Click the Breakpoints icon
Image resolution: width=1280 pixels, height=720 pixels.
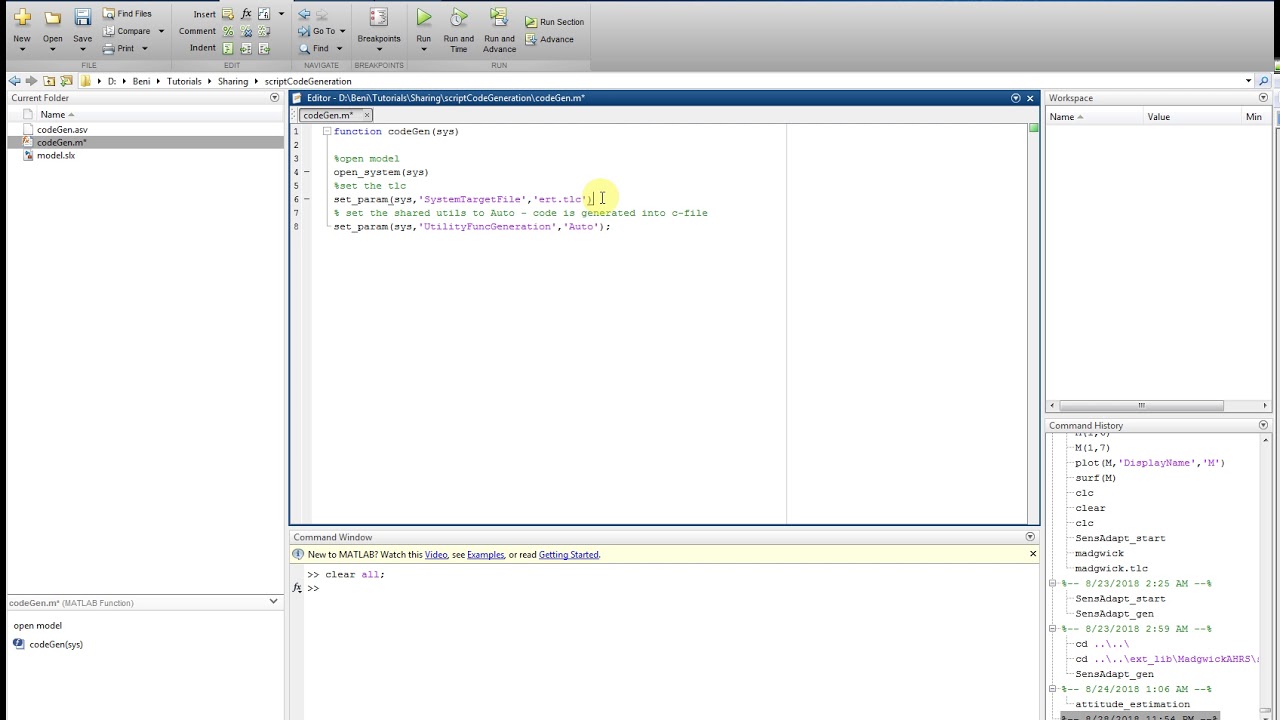(378, 18)
